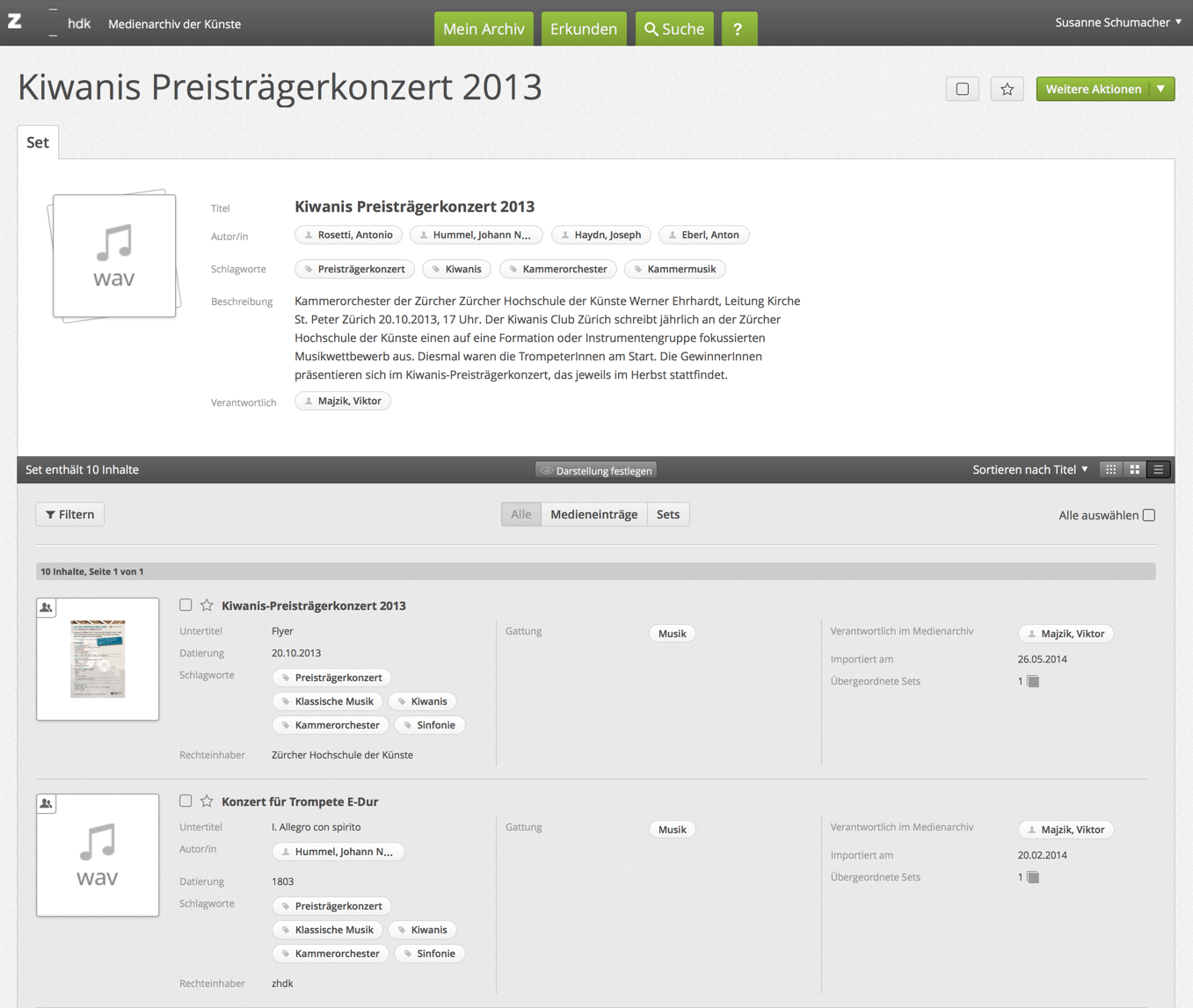The width and height of the screenshot is (1193, 1008).
Task: Open the help question mark button
Action: pos(738,29)
